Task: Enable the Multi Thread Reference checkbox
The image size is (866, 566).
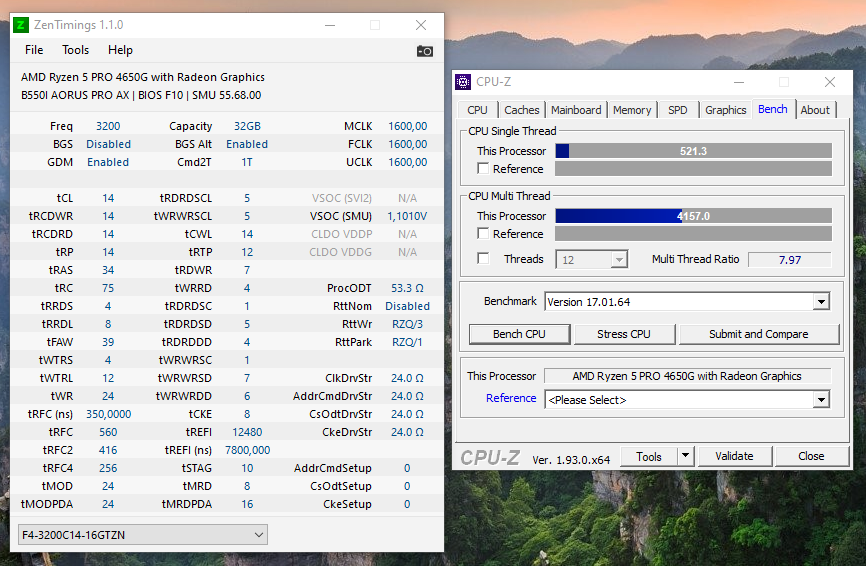Action: pos(483,234)
